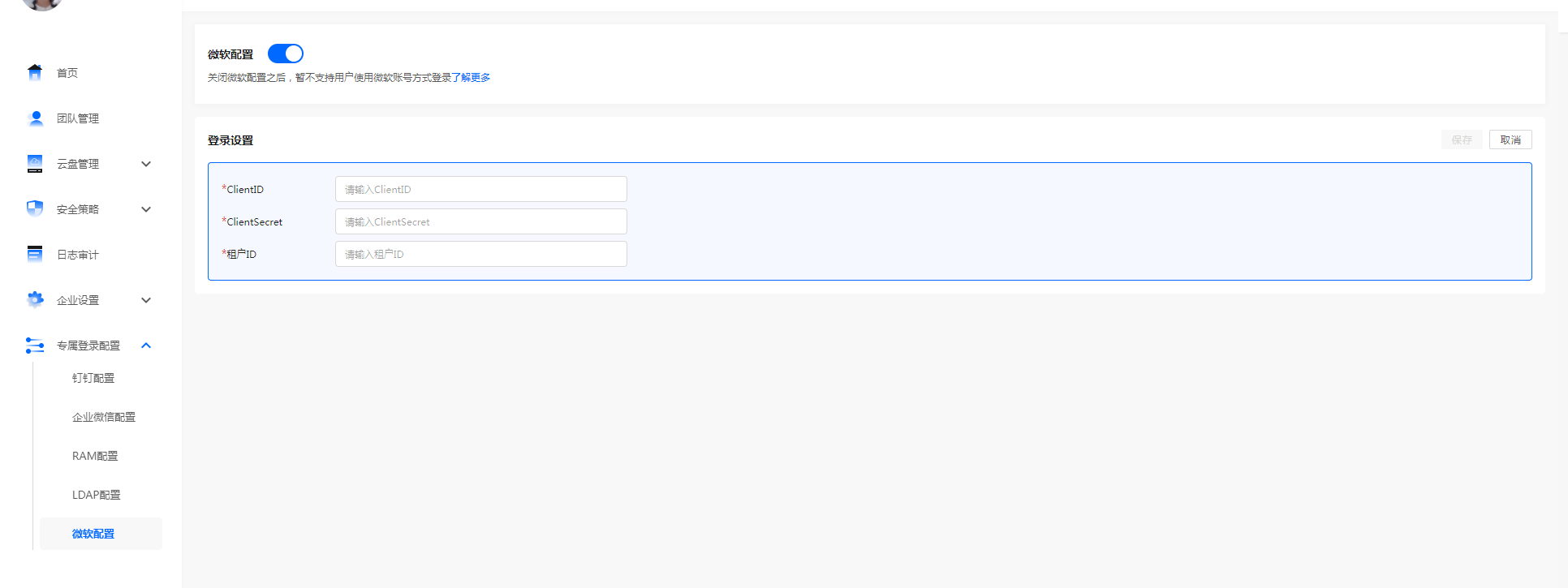Image resolution: width=1568 pixels, height=588 pixels.
Task: Collapse the 专属登录配置 submenu
Action: pyautogui.click(x=146, y=345)
